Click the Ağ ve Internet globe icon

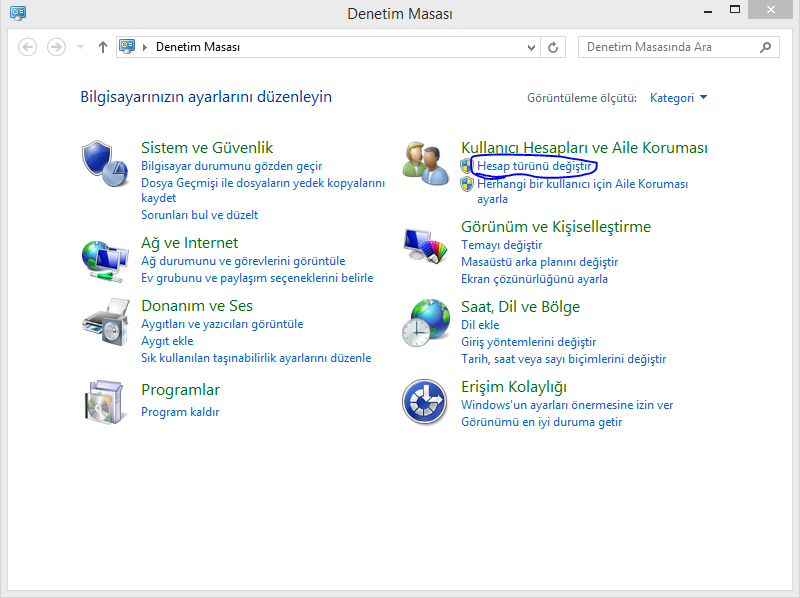tap(105, 261)
